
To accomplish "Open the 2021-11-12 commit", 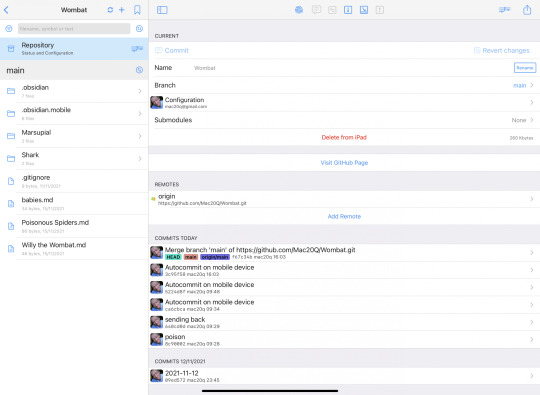I will tap(344, 376).
